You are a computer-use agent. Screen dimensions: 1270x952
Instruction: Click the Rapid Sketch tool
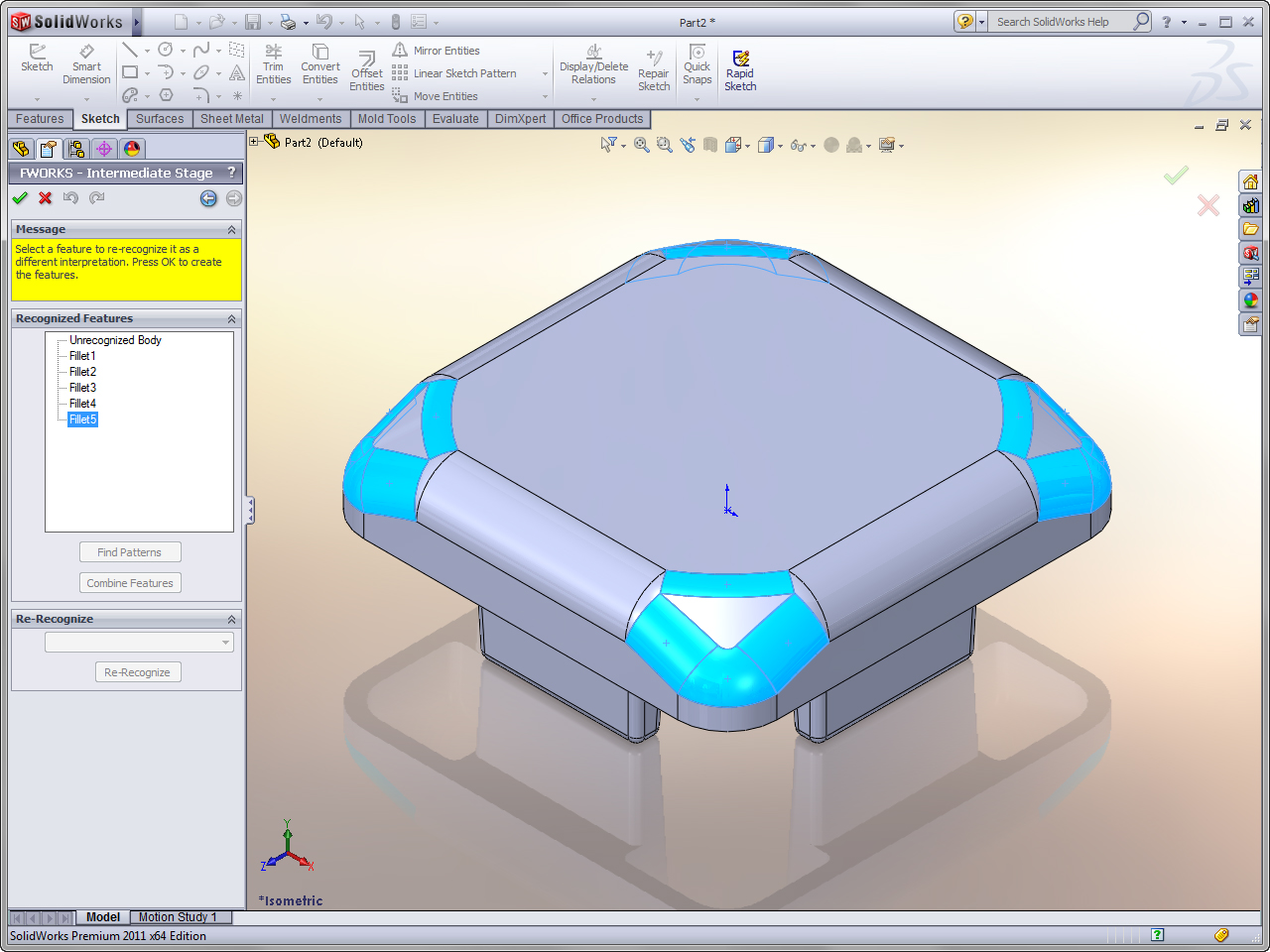pos(740,70)
